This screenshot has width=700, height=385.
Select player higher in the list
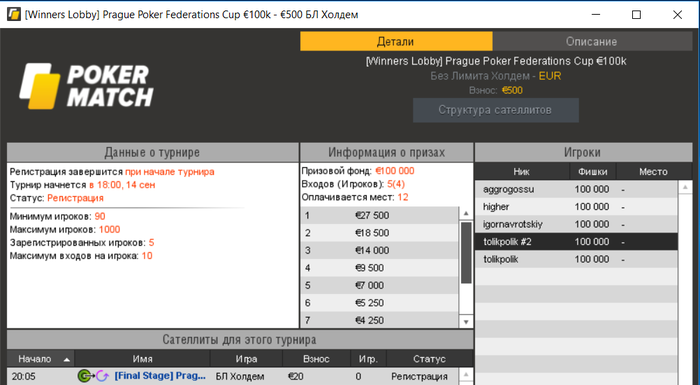576,207
